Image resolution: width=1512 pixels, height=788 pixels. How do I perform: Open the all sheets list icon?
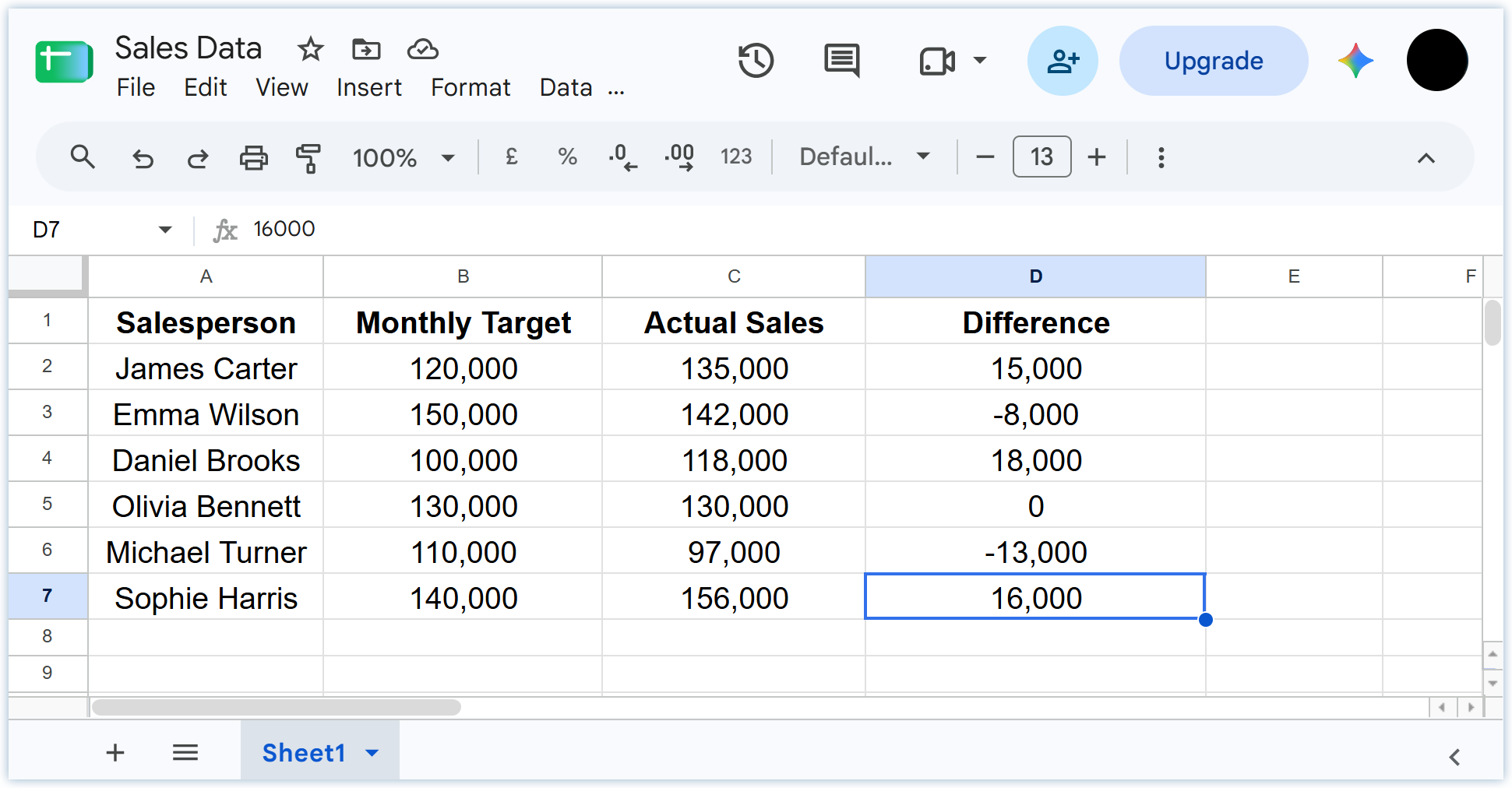tap(185, 752)
